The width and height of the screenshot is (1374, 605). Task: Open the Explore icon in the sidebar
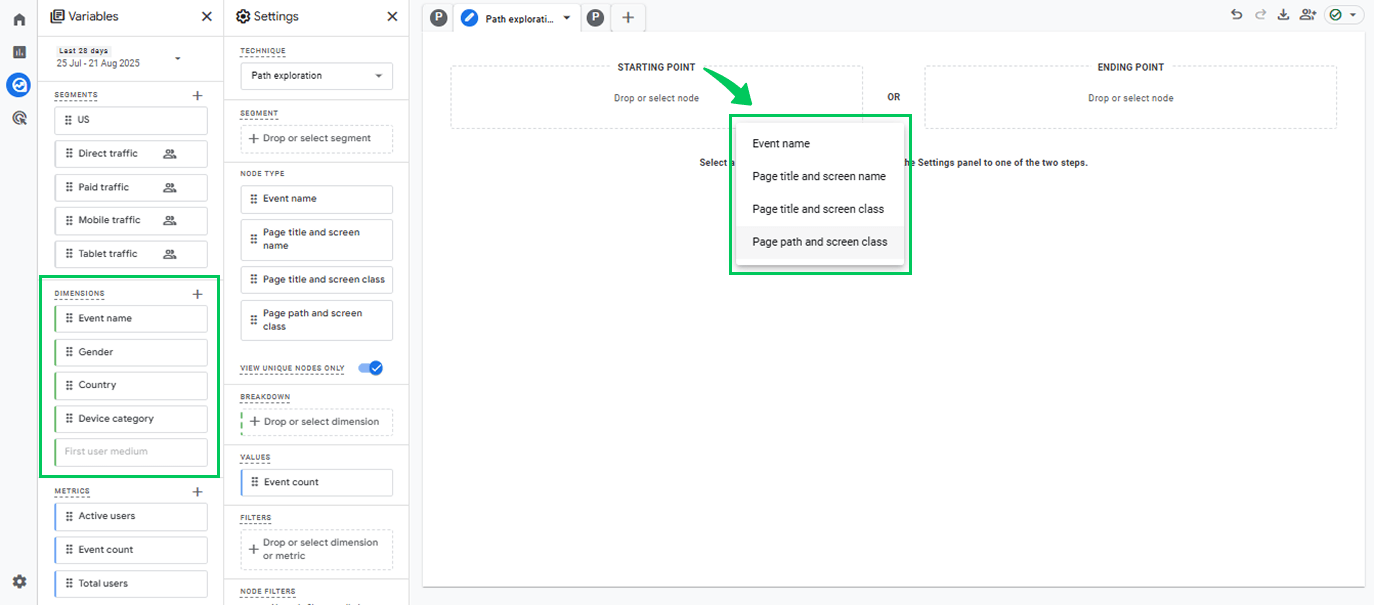tap(19, 85)
